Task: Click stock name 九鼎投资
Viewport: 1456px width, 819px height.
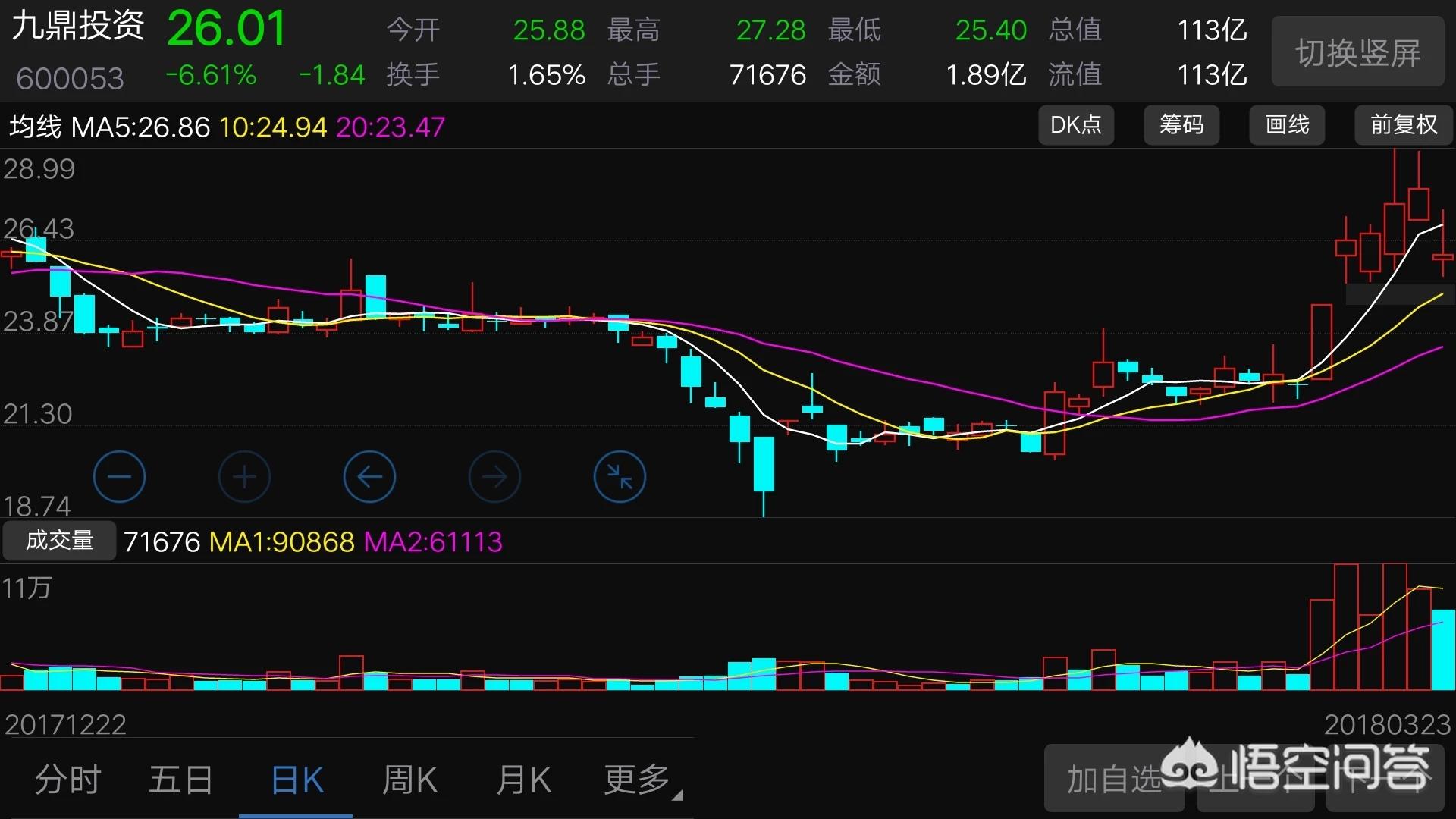Action: (x=77, y=27)
